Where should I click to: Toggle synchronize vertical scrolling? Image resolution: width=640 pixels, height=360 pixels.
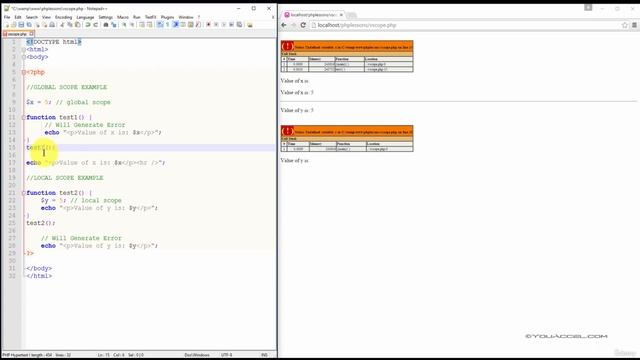click(x=142, y=25)
